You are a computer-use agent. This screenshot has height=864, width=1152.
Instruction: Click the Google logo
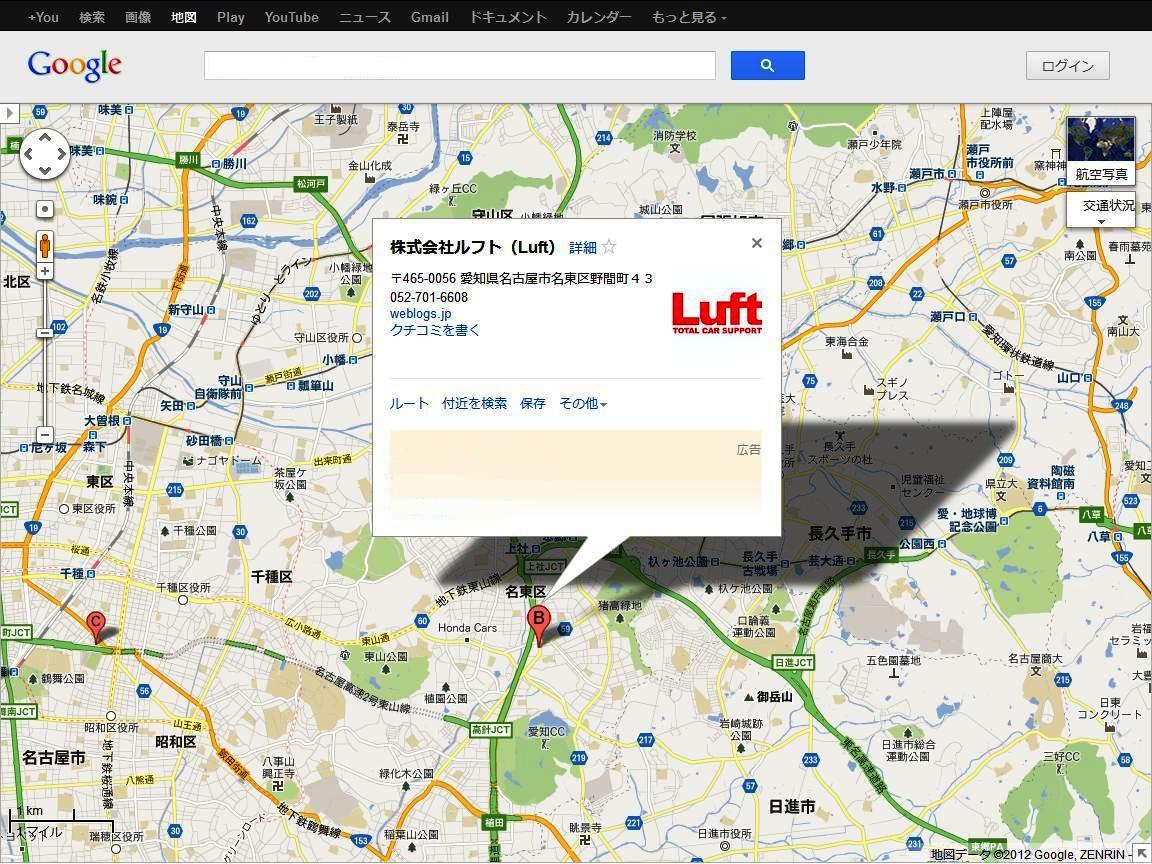pos(74,66)
